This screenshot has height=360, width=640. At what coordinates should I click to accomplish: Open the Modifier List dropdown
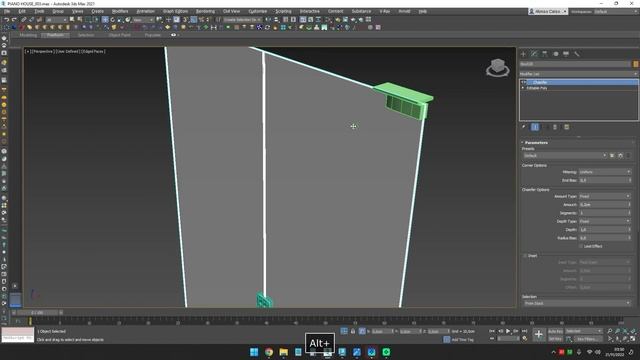[x=579, y=74]
